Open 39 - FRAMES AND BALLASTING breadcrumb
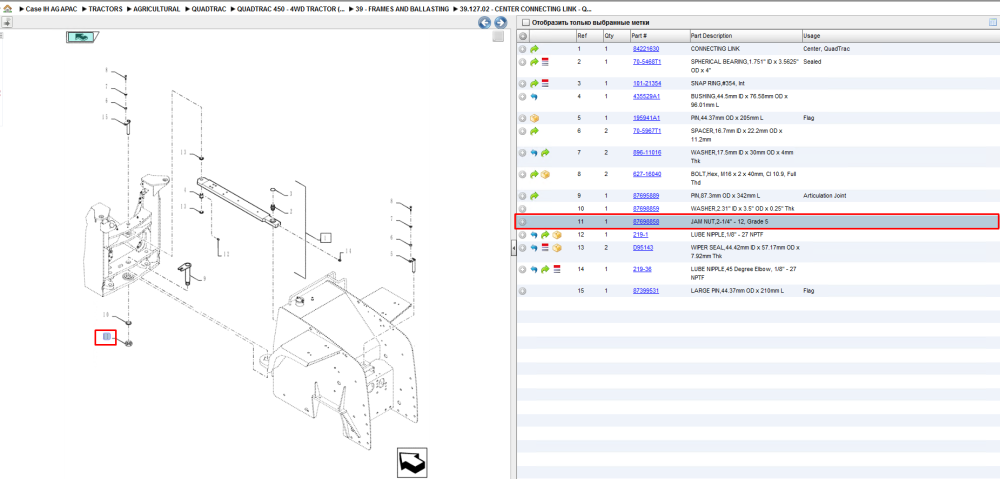The image size is (1000, 479). tap(402, 10)
